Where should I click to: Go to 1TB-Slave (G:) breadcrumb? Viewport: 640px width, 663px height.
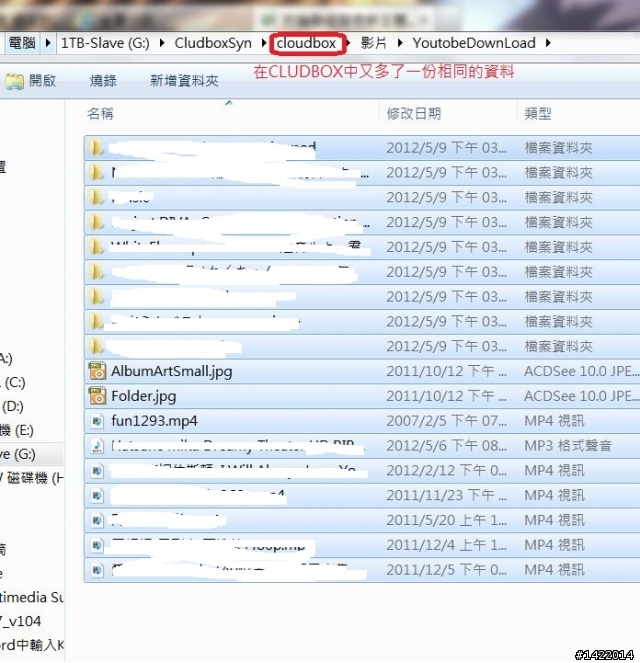[105, 43]
